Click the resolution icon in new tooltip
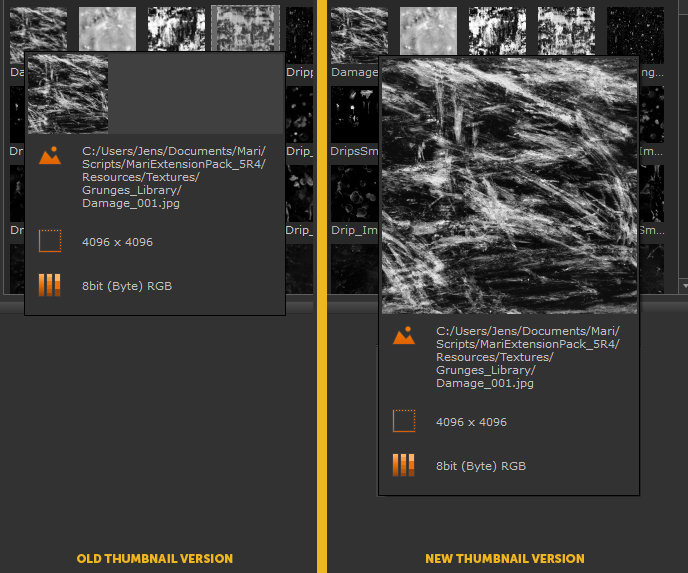This screenshot has width=688, height=573. pyautogui.click(x=404, y=421)
